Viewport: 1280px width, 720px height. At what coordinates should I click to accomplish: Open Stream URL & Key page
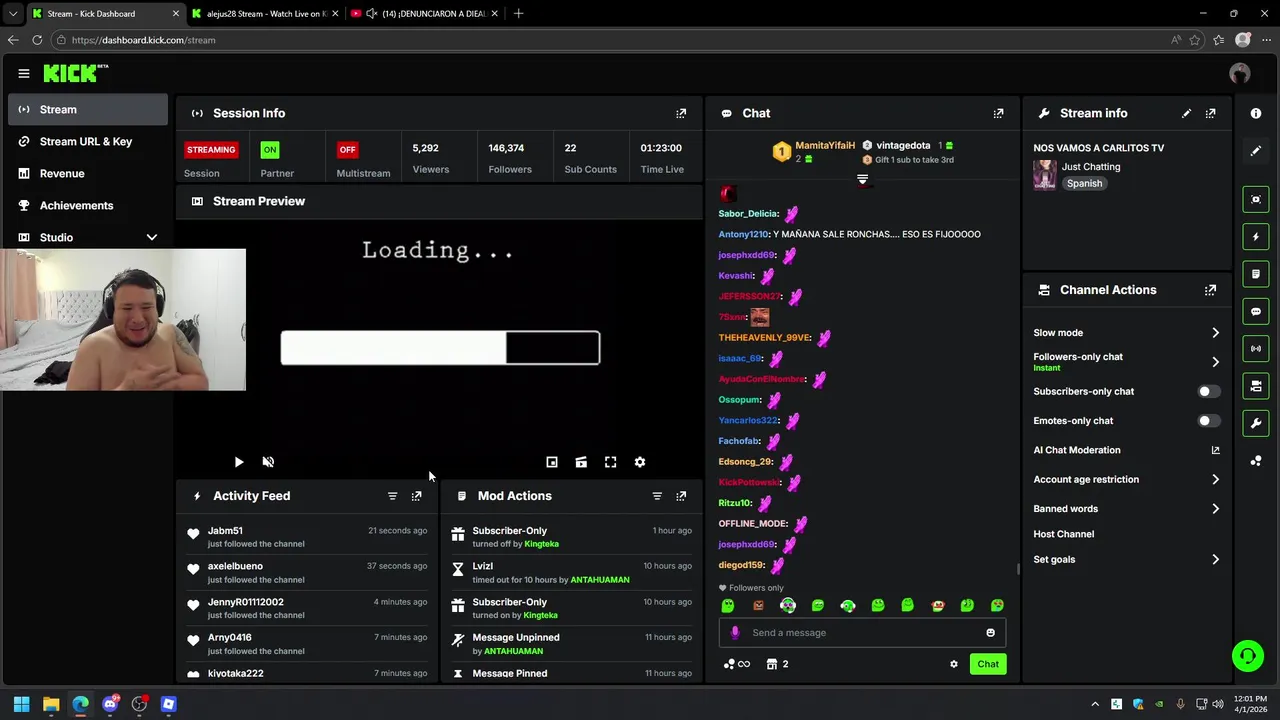pyautogui.click(x=88, y=142)
